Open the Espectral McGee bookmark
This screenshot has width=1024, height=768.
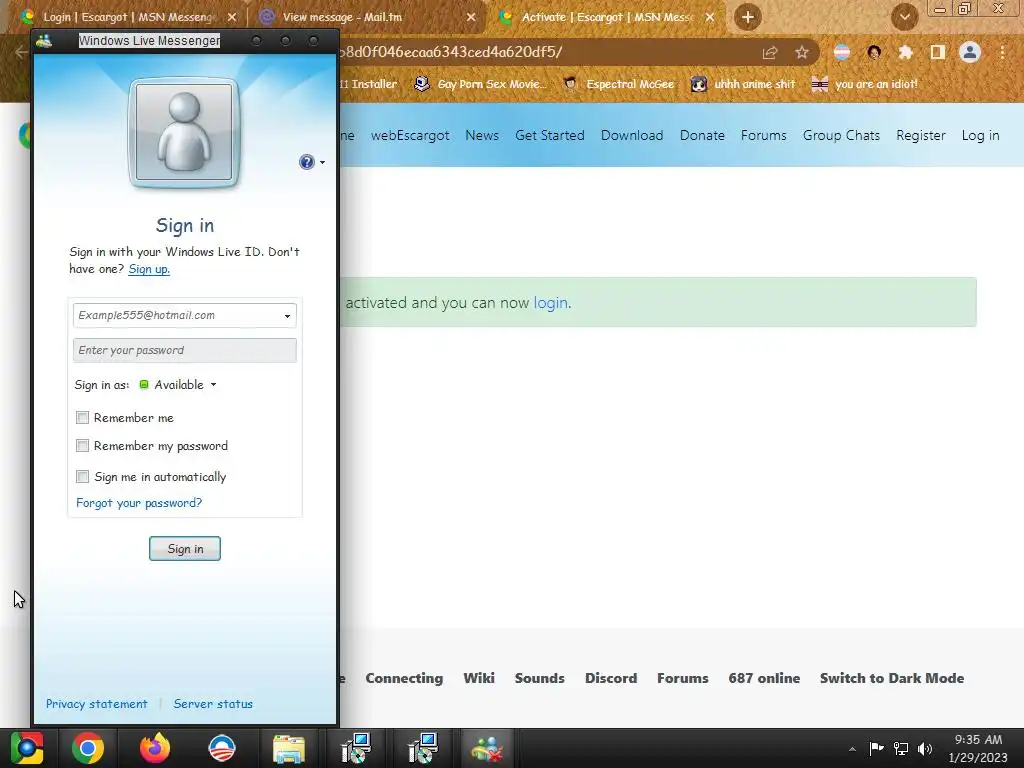[x=618, y=84]
